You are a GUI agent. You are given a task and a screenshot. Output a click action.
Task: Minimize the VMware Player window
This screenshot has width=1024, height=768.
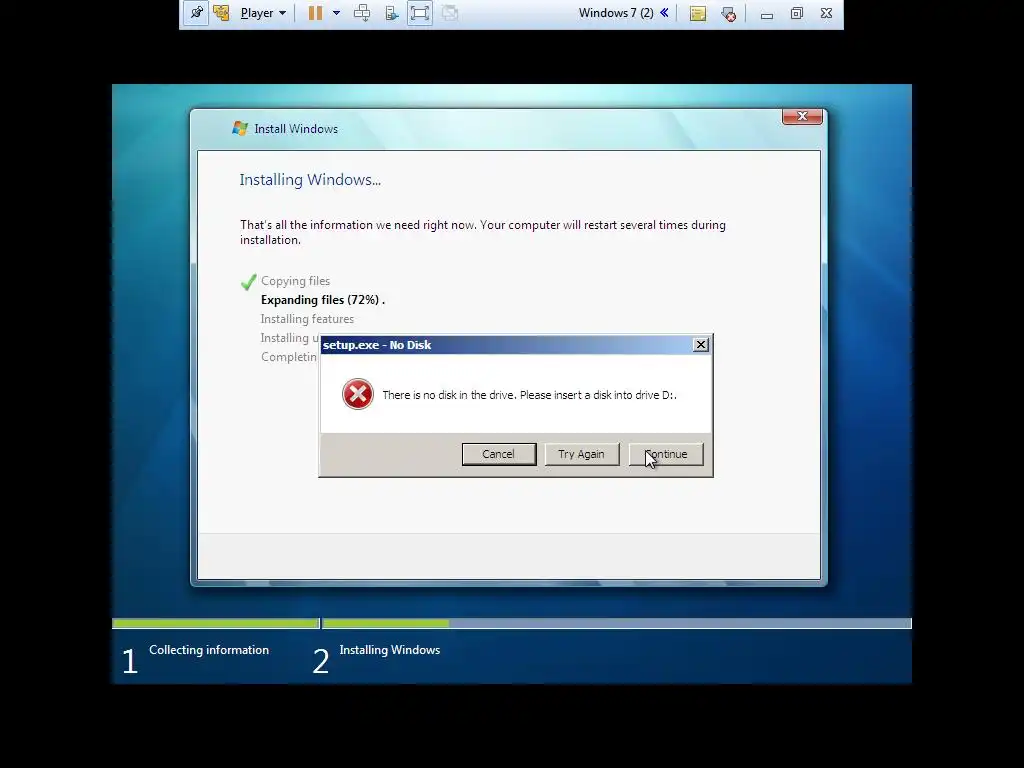[767, 14]
